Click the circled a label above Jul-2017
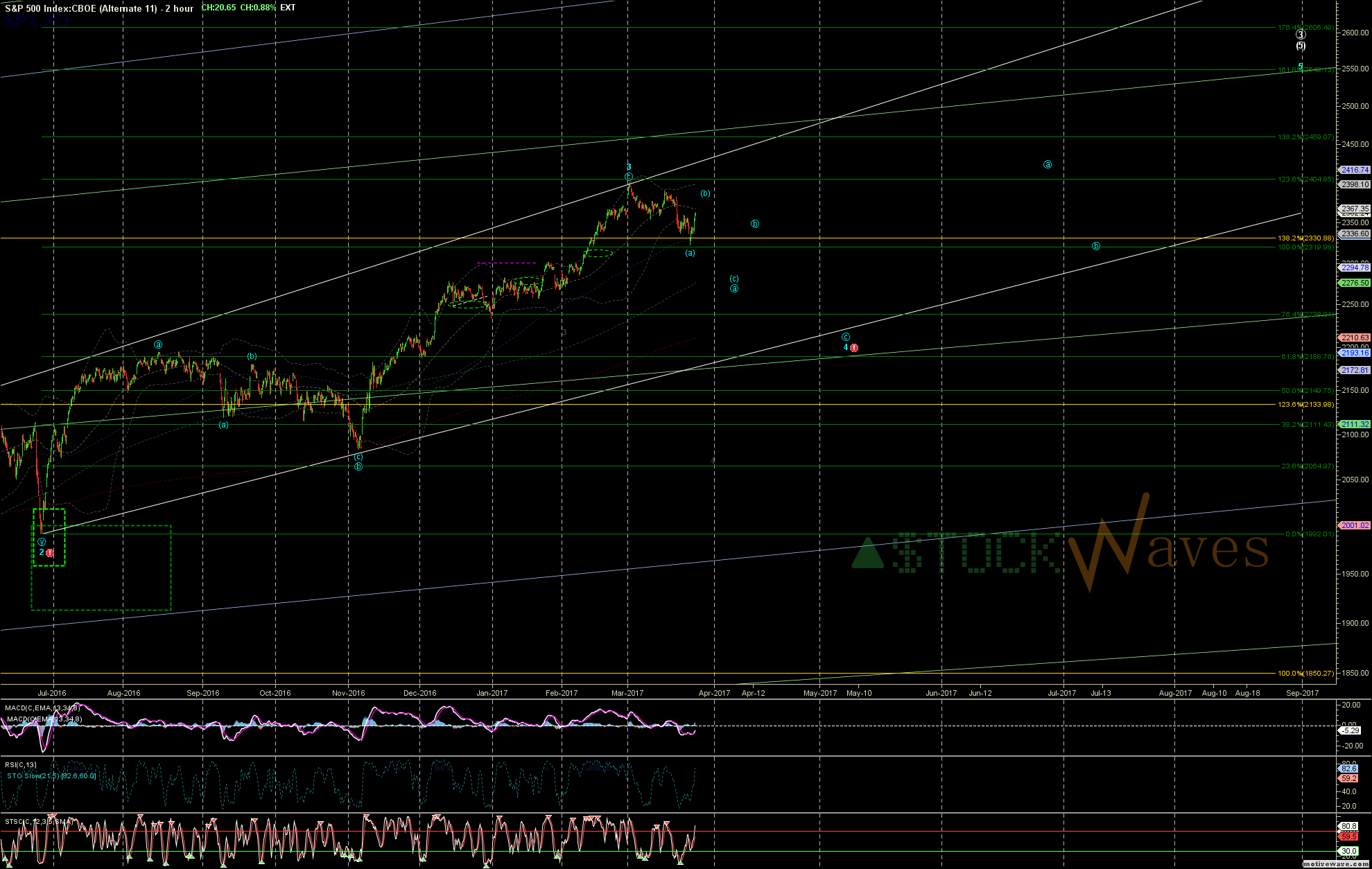This screenshot has height=869, width=1372. pyautogui.click(x=1048, y=165)
